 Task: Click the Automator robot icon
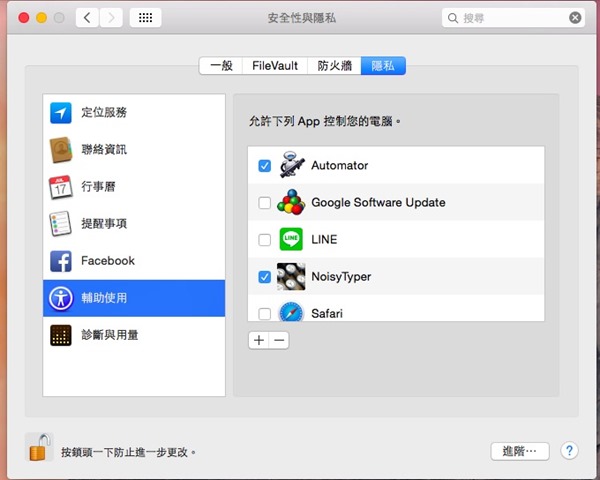(292, 165)
